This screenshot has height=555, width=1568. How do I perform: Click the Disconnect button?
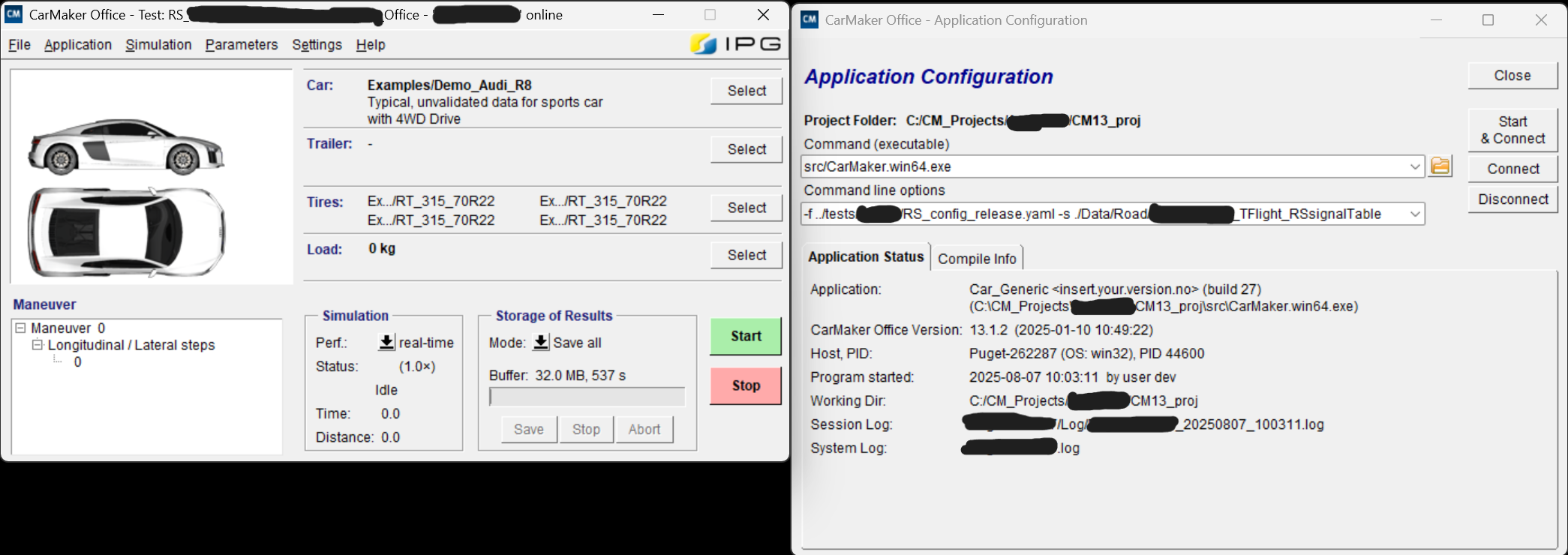(x=1512, y=199)
